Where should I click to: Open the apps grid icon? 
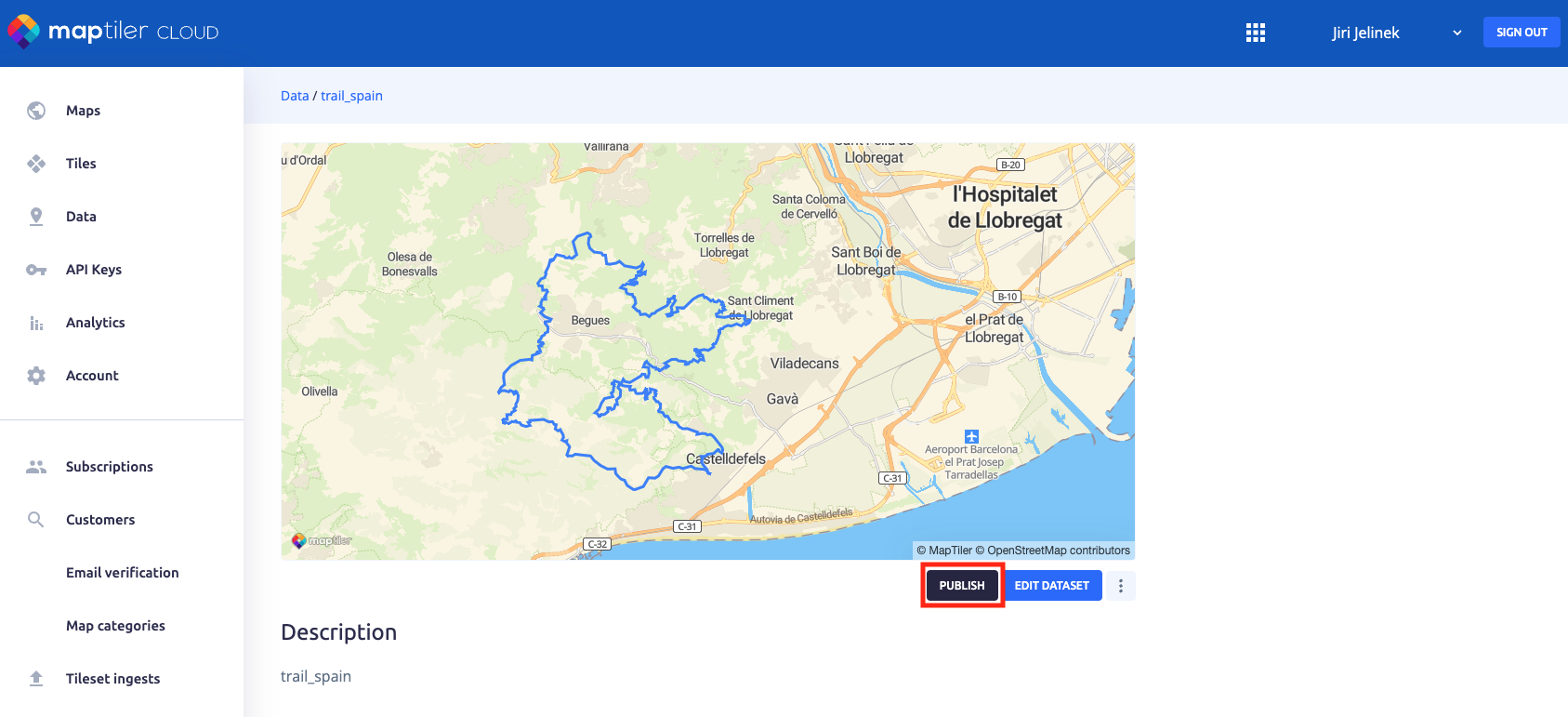pyautogui.click(x=1256, y=33)
